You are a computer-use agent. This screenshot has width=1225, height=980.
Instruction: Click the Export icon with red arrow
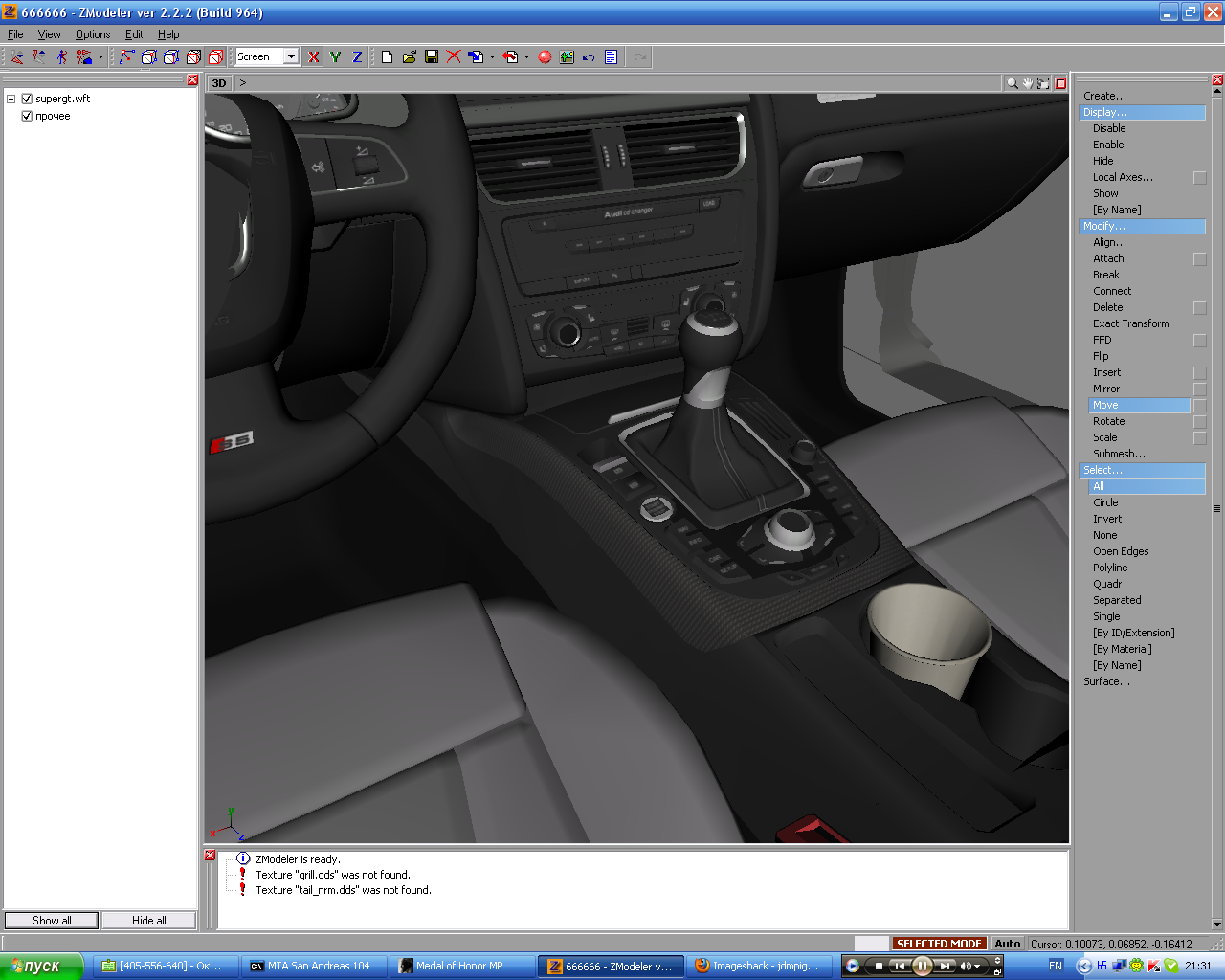[x=510, y=57]
